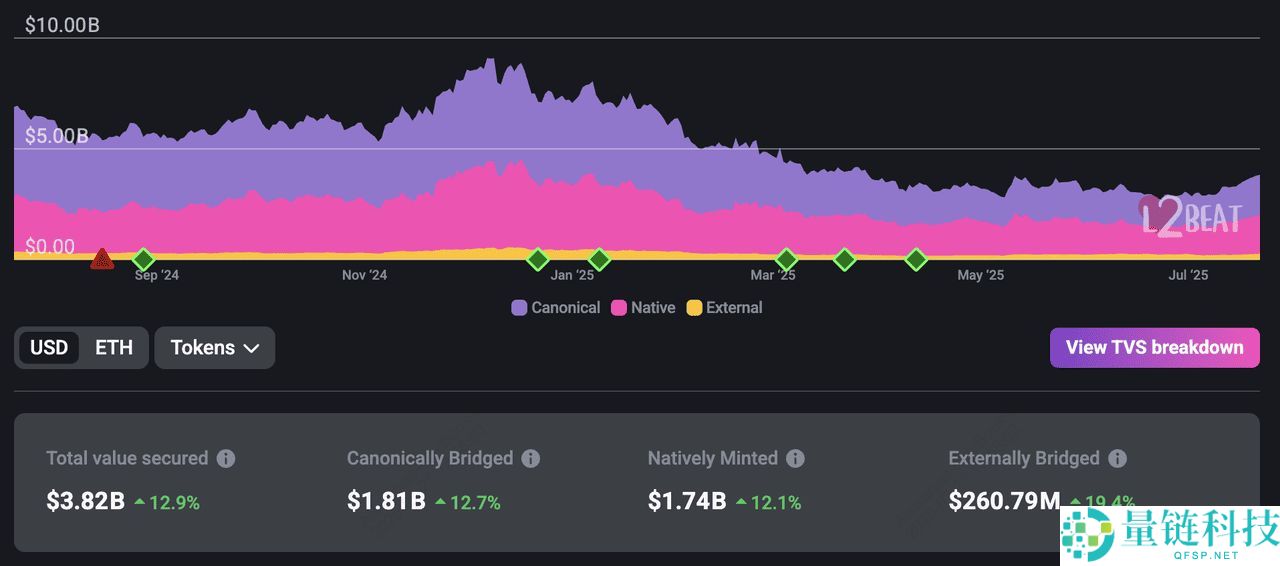This screenshot has width=1280, height=566.
Task: Click info icon beside Externally Bridged
Action: 1117,458
